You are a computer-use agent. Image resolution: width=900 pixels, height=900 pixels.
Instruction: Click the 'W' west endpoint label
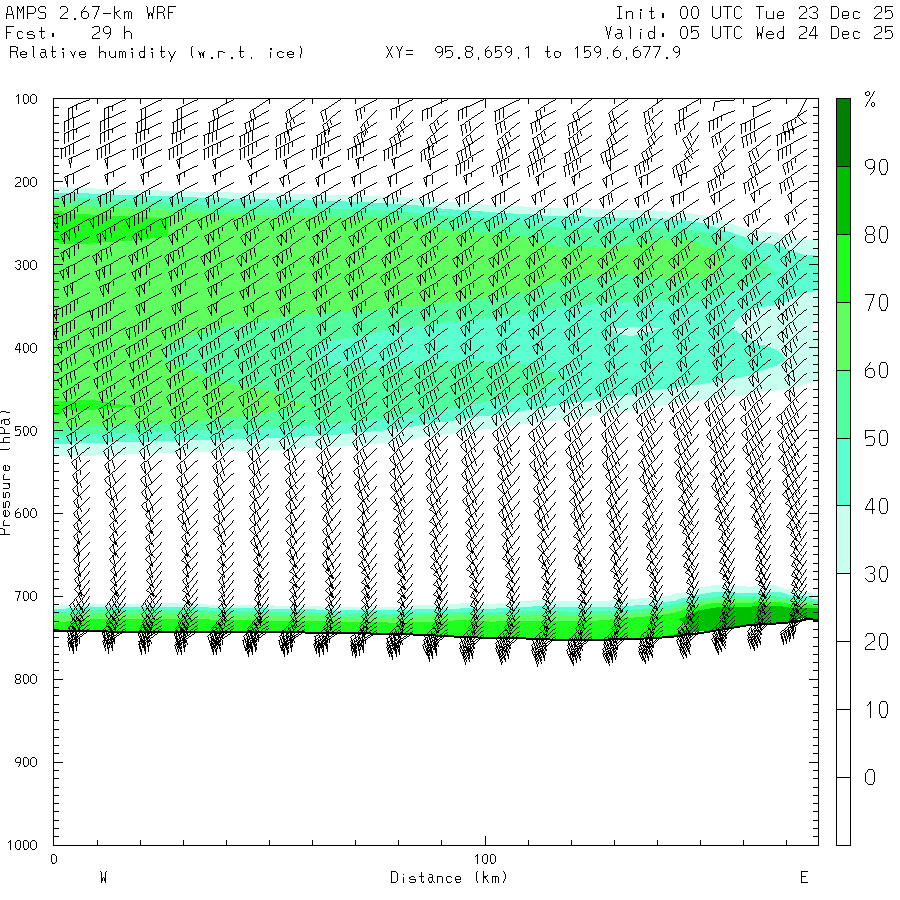pos(103,878)
